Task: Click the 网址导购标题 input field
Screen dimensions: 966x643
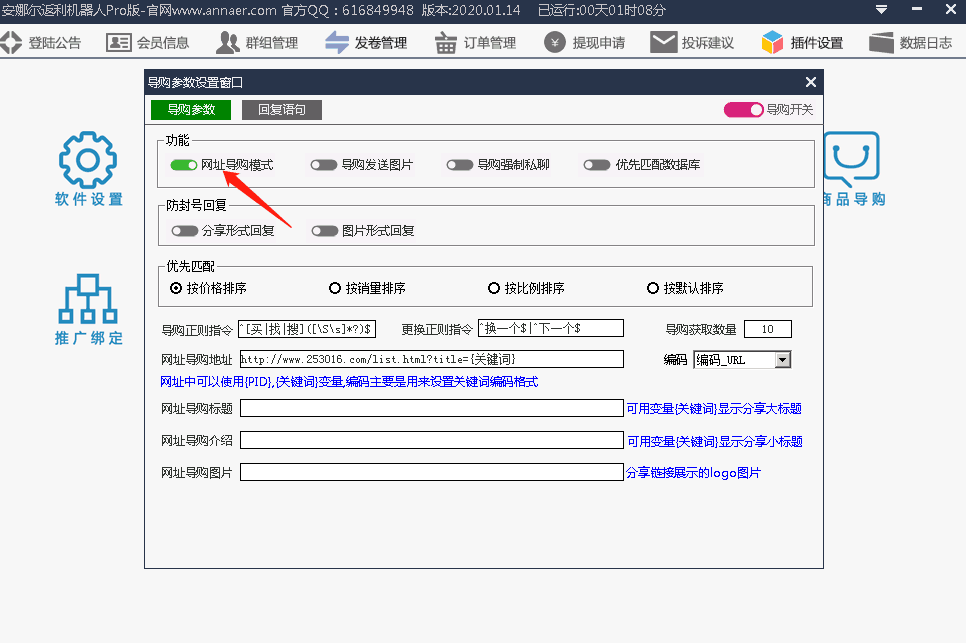Action: point(431,408)
